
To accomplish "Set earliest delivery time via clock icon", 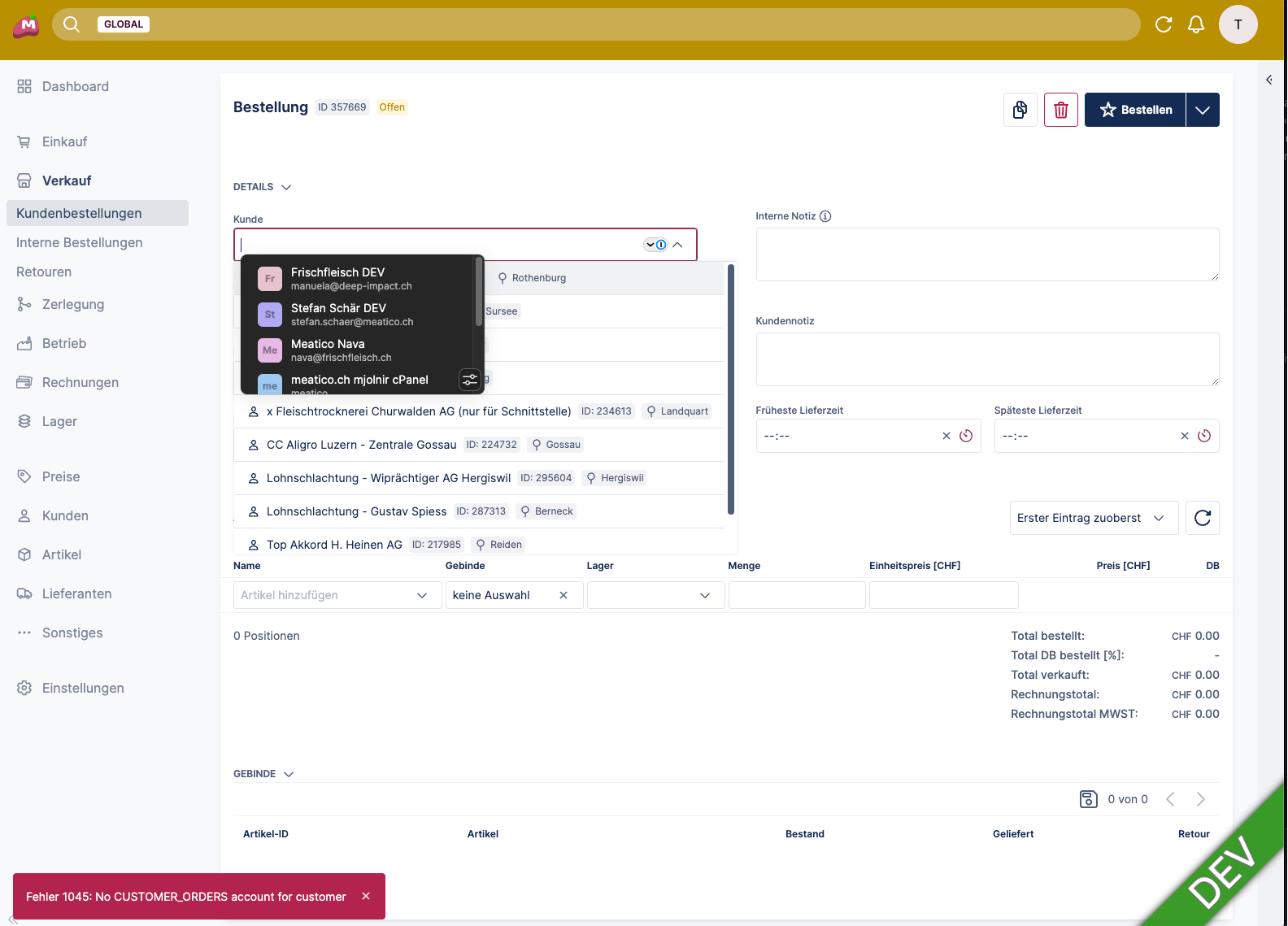I will (965, 436).
